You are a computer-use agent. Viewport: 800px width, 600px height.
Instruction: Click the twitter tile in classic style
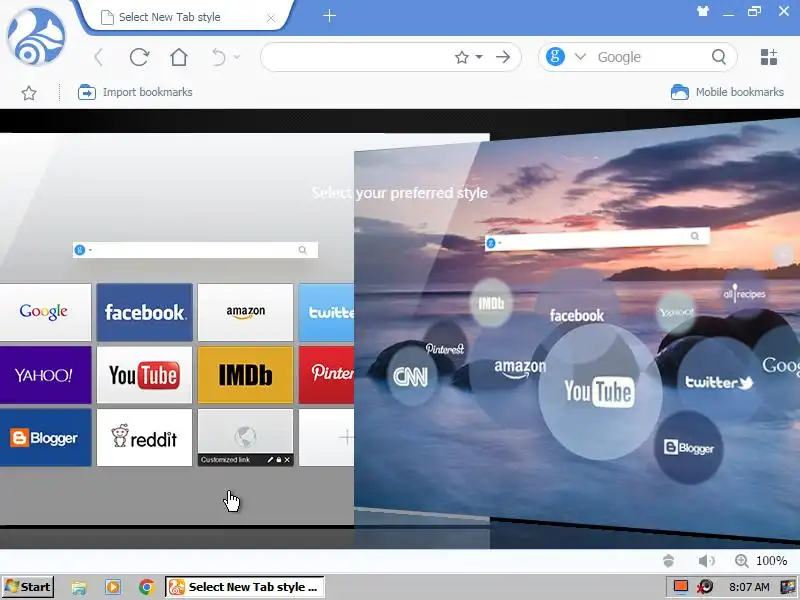(x=327, y=312)
